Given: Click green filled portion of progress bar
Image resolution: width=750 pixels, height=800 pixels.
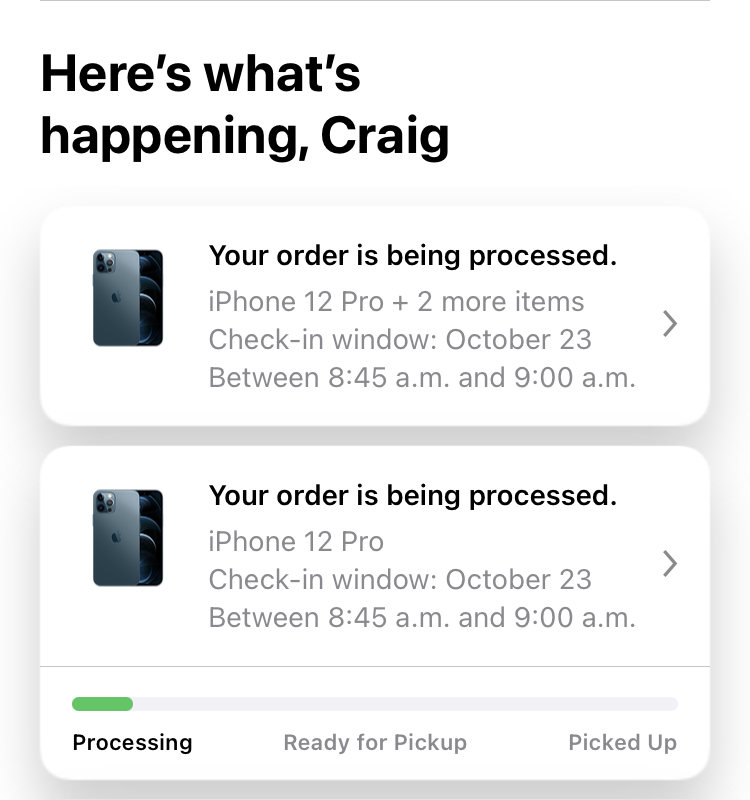Looking at the screenshot, I should pos(103,704).
